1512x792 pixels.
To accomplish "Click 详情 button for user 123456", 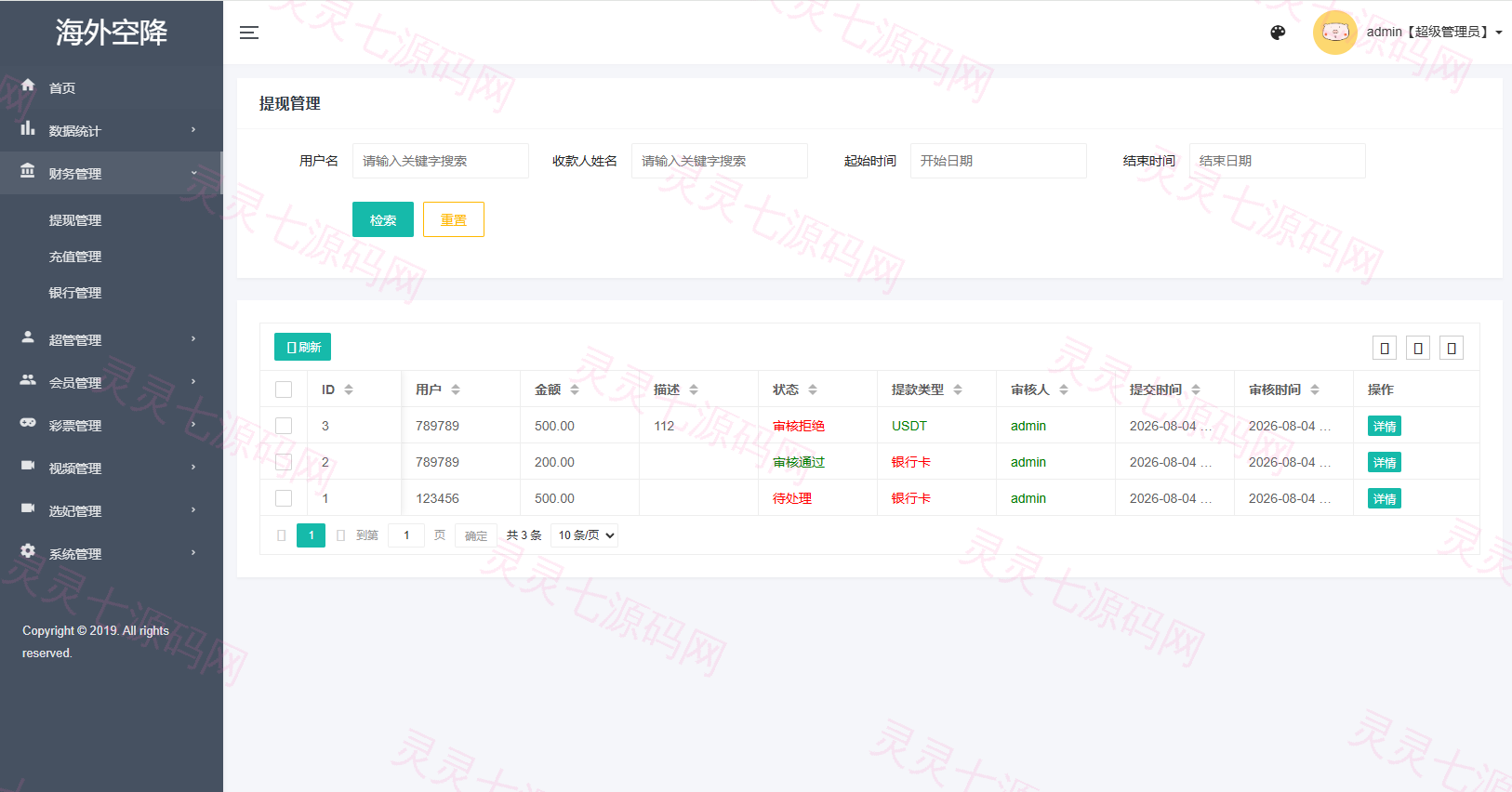I will (x=1385, y=499).
